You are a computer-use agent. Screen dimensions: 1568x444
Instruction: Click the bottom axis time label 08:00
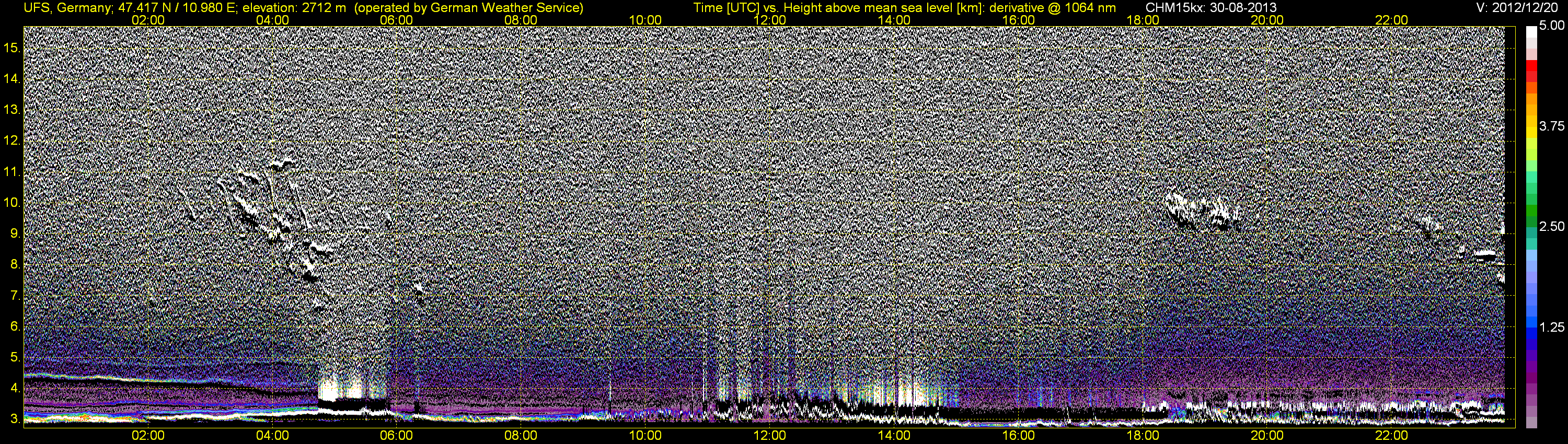point(521,436)
